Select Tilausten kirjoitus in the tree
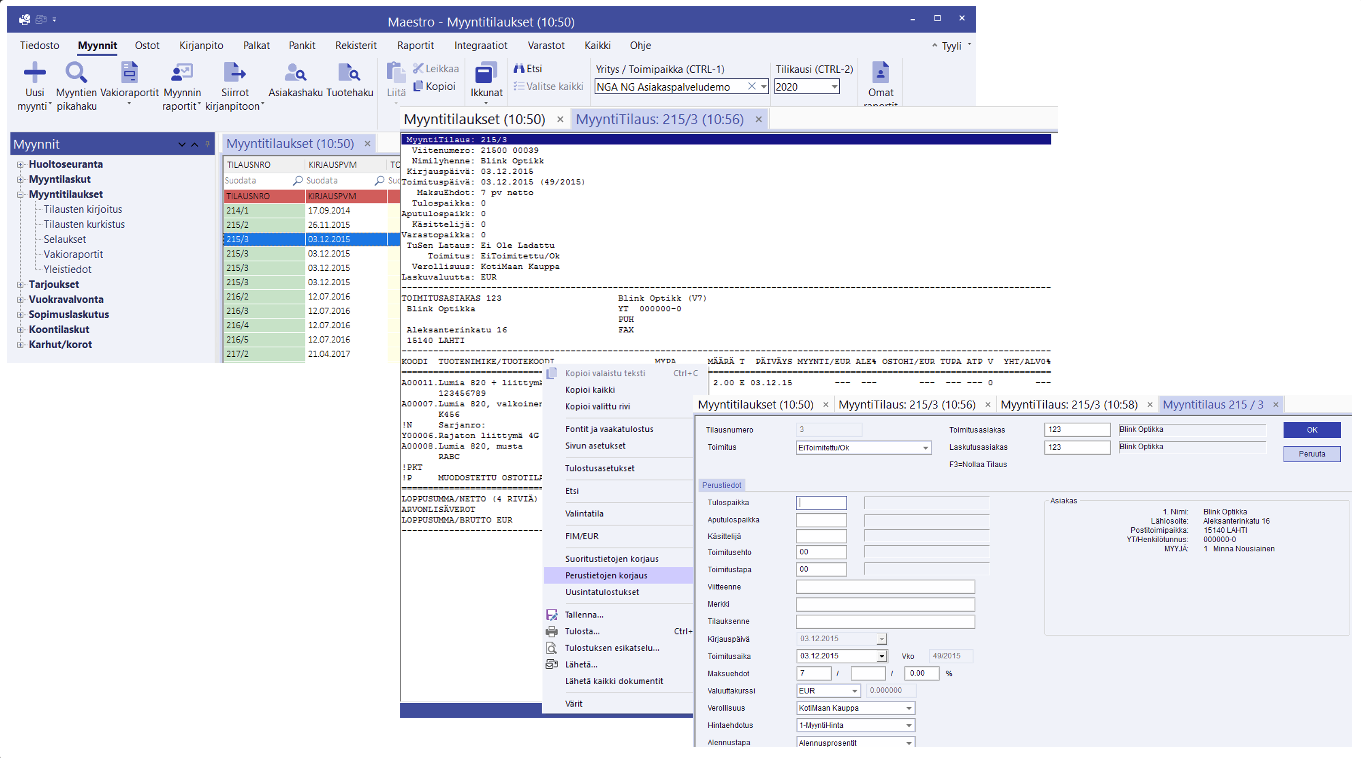The image size is (1361, 758). (83, 210)
